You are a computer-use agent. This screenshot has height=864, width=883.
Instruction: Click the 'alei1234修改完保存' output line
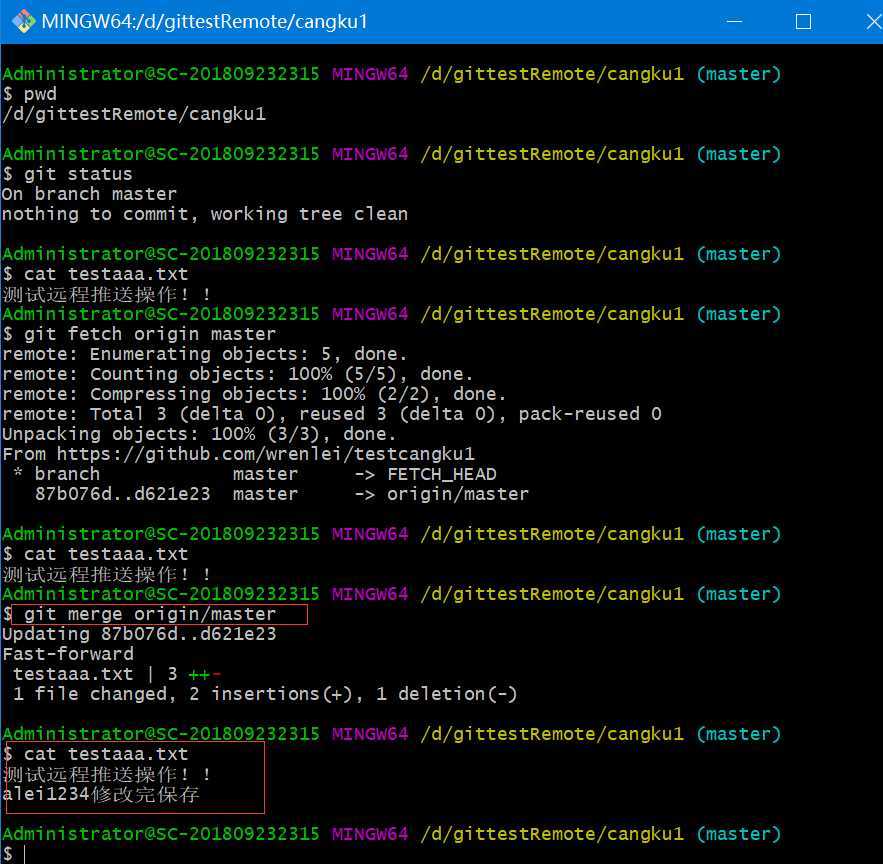click(x=101, y=794)
